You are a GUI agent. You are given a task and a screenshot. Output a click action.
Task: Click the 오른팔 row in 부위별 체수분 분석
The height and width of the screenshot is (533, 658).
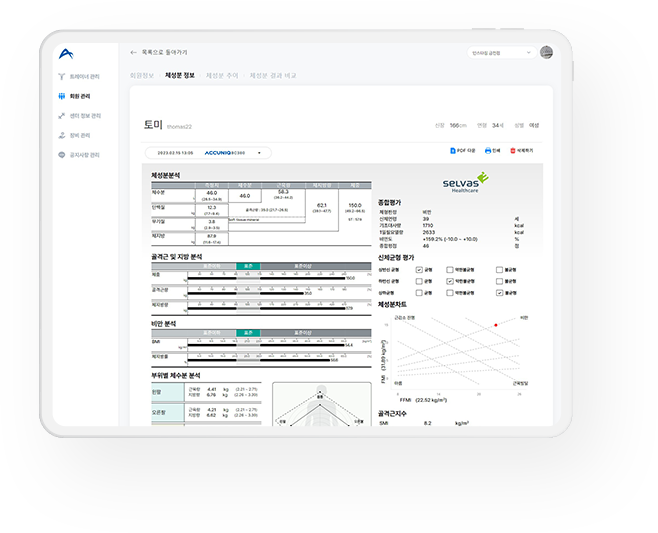click(x=206, y=412)
